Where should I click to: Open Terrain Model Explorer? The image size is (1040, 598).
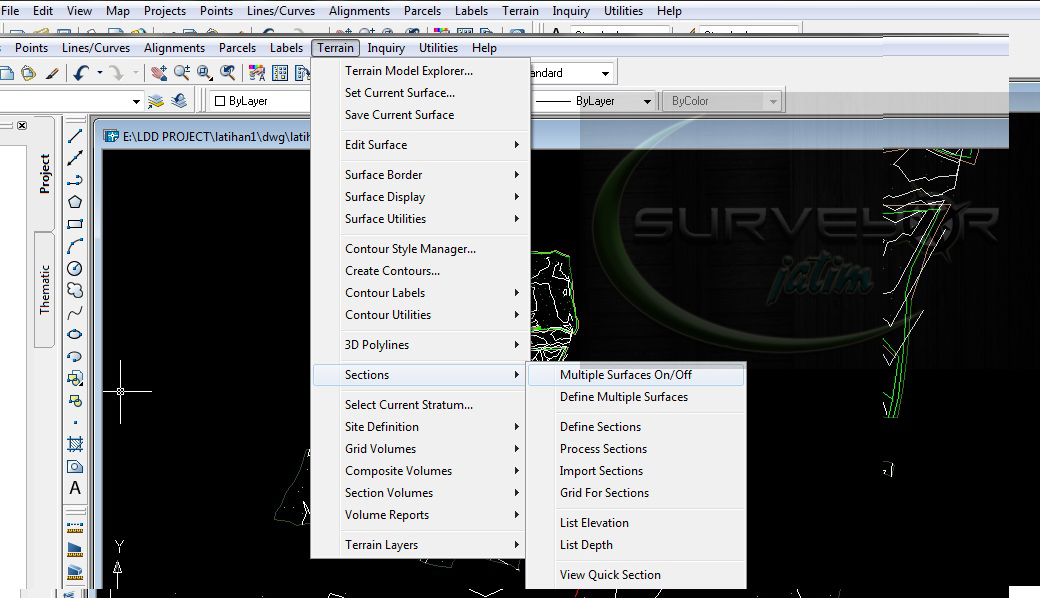(x=410, y=70)
